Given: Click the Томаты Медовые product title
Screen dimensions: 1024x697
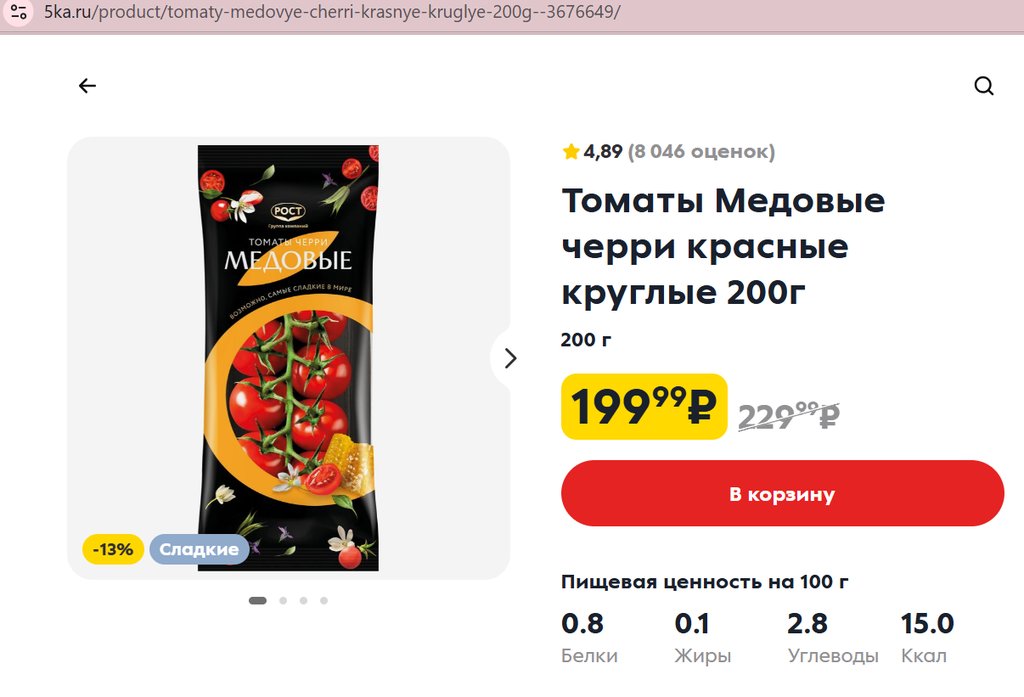Looking at the screenshot, I should [x=723, y=246].
